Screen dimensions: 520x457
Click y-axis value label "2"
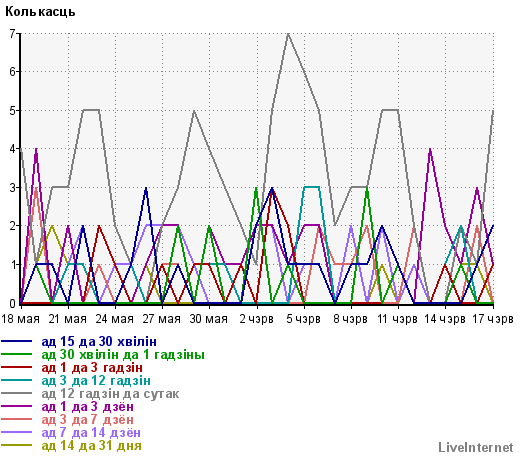click(x=13, y=226)
